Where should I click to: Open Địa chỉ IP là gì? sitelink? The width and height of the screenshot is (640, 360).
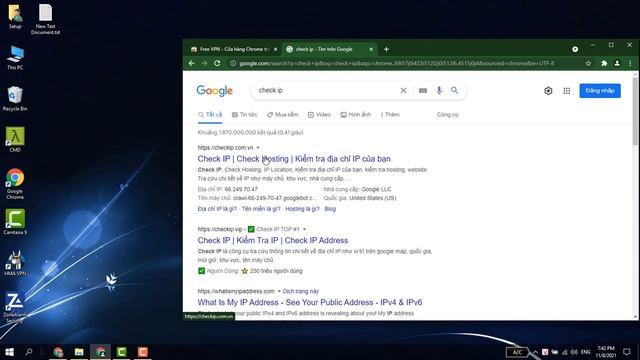click(x=217, y=209)
